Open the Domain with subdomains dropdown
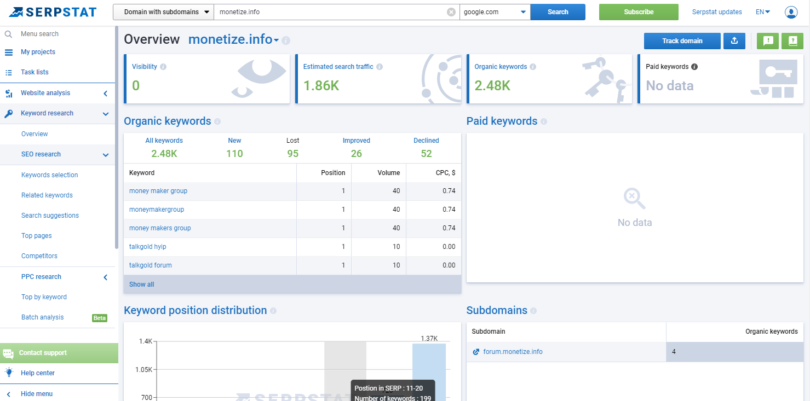810x401 pixels. click(163, 12)
